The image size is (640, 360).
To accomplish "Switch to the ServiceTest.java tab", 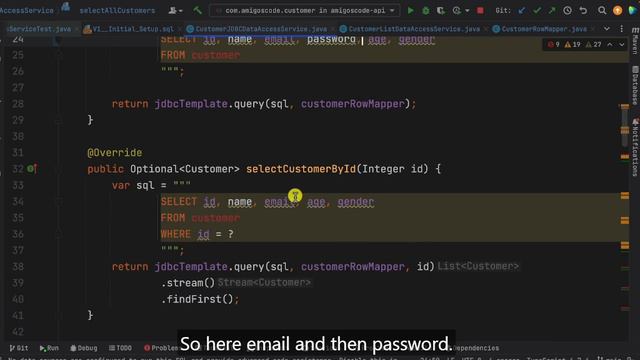I will [x=39, y=29].
